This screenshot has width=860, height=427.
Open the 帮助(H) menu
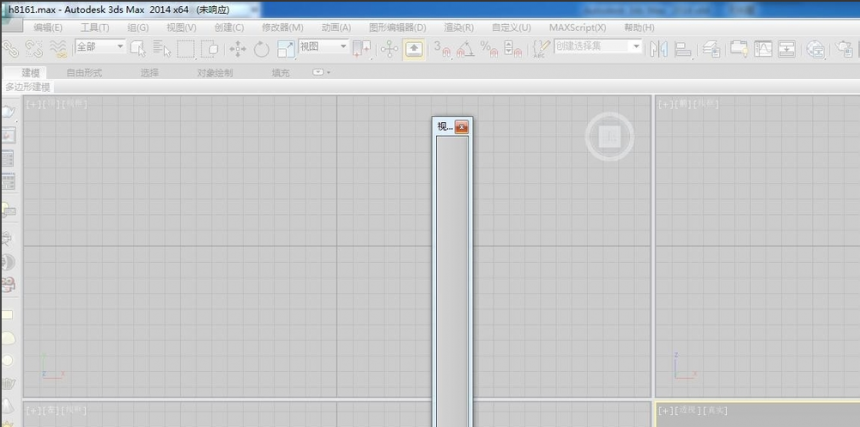point(639,27)
